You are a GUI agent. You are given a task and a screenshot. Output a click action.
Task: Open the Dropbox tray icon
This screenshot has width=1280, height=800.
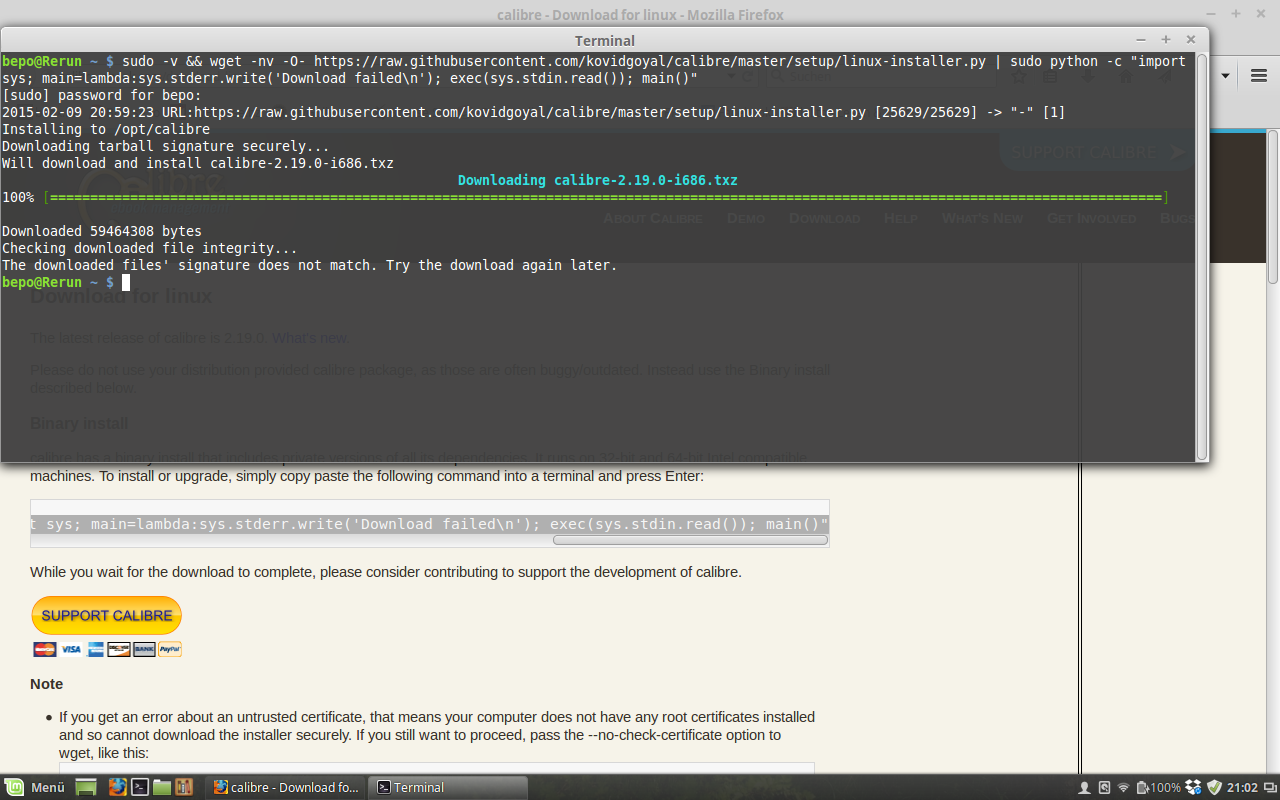pos(1194,788)
